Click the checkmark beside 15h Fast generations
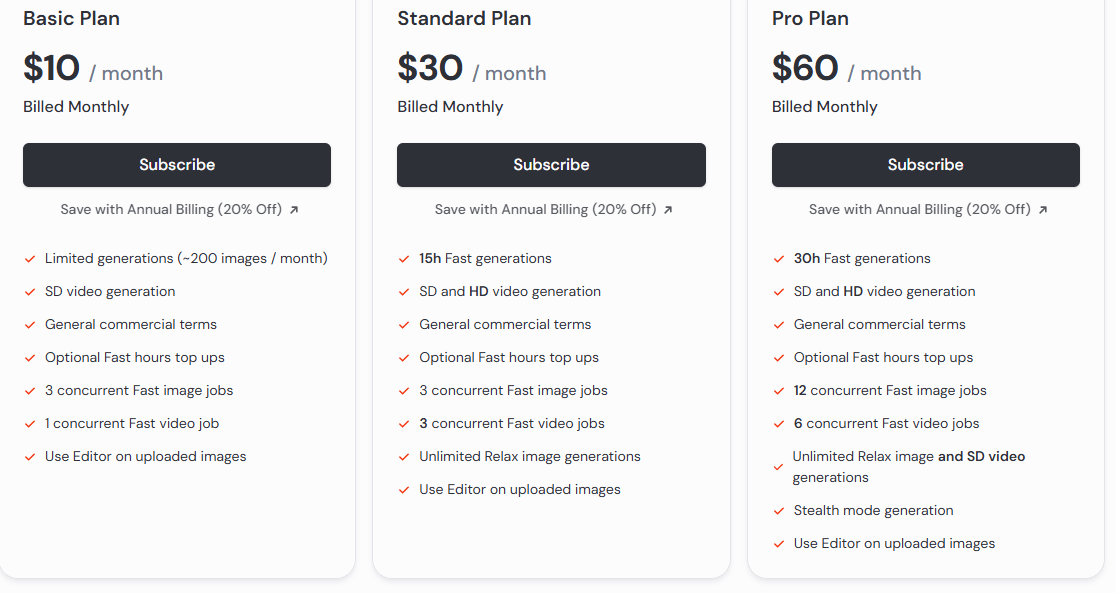 click(x=403, y=258)
